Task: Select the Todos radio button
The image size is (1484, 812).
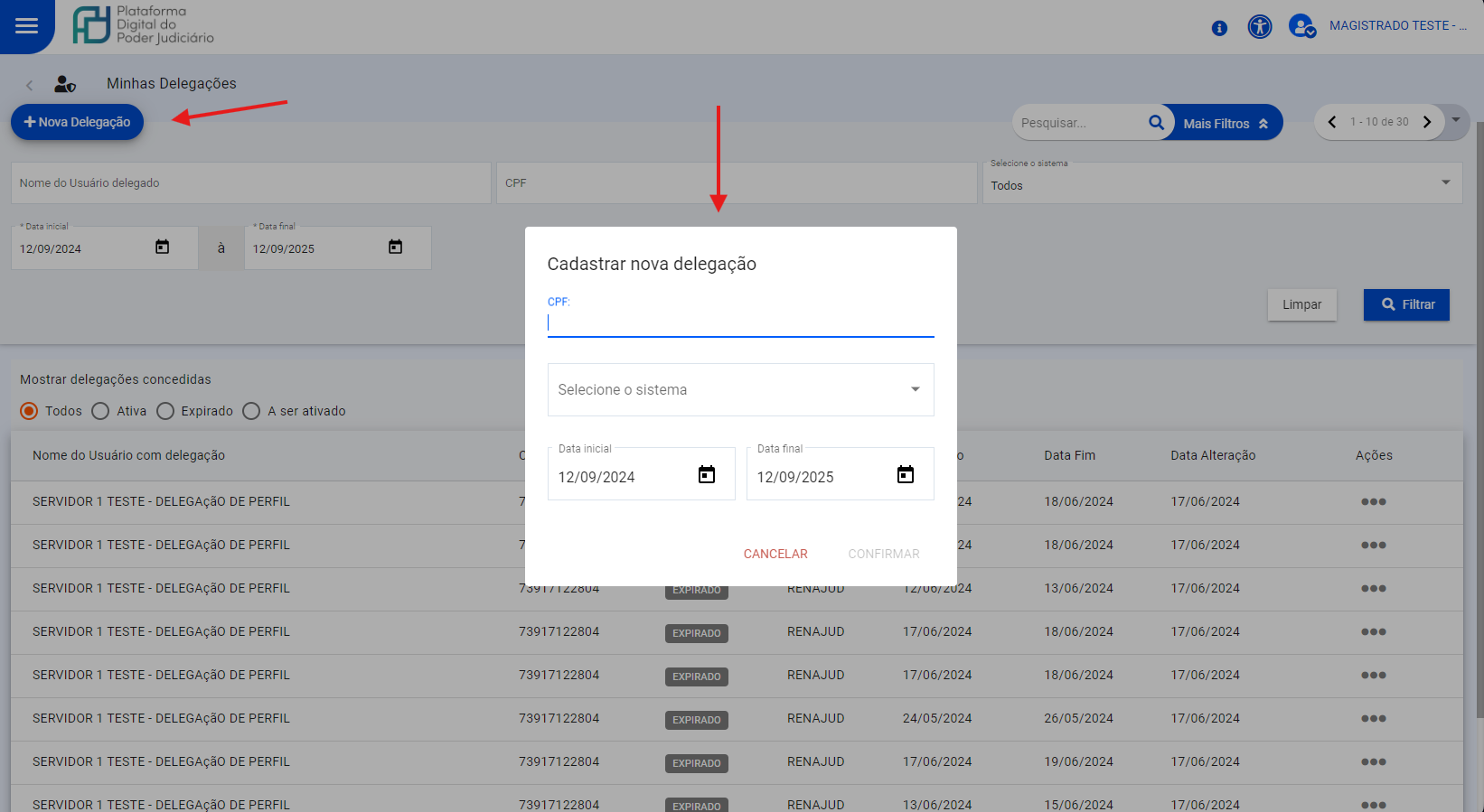Action: (x=30, y=411)
